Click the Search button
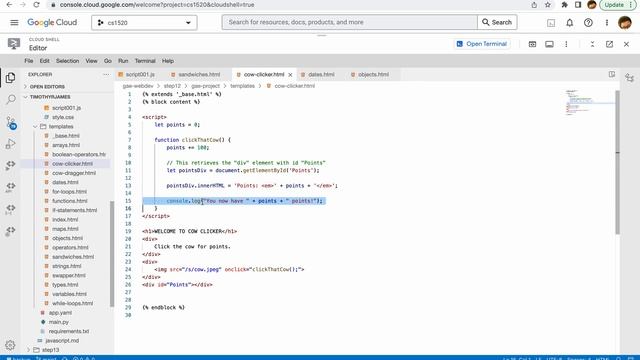Viewport: 640px width, 360px height. click(497, 22)
